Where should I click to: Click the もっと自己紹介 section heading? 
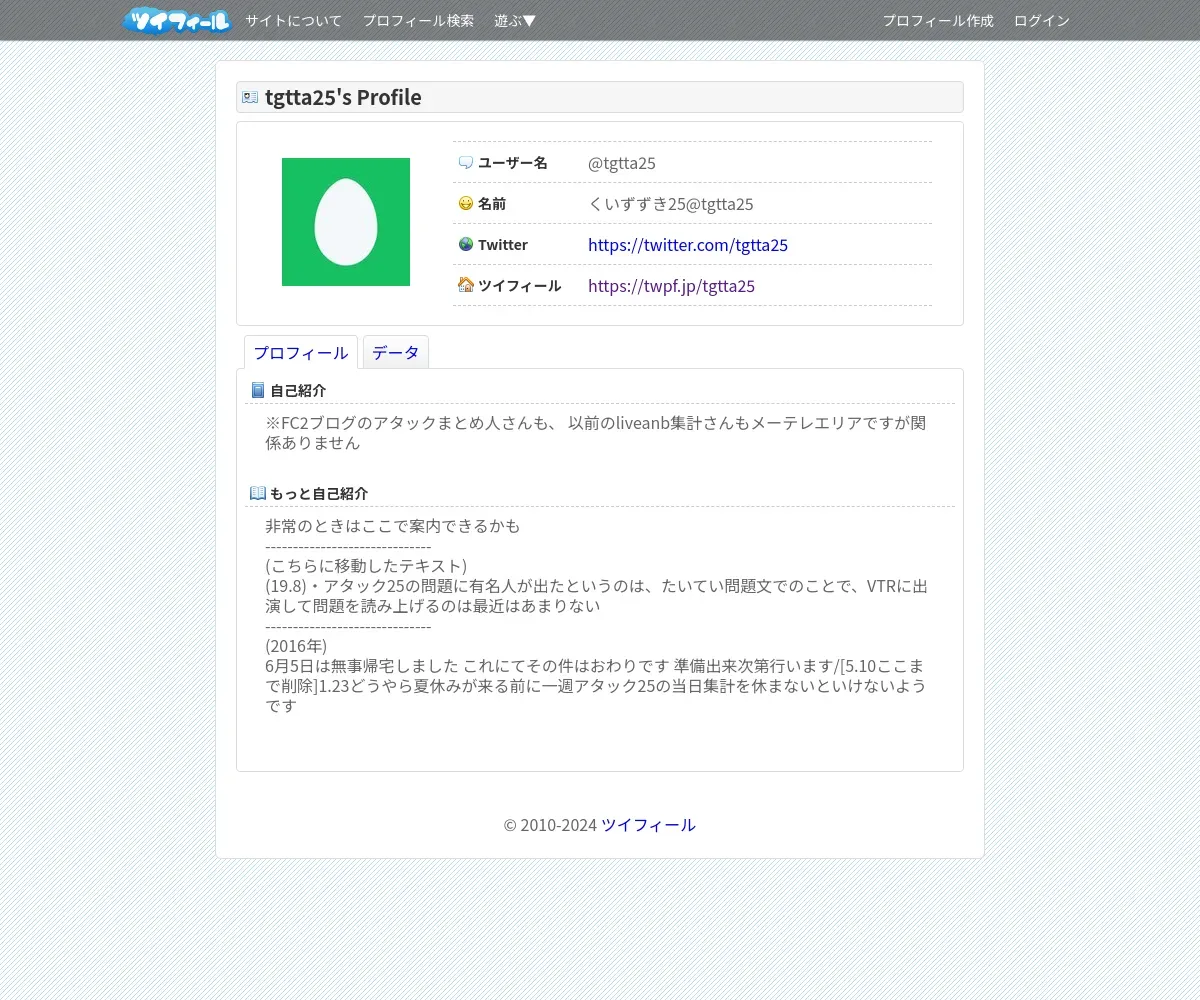[319, 494]
